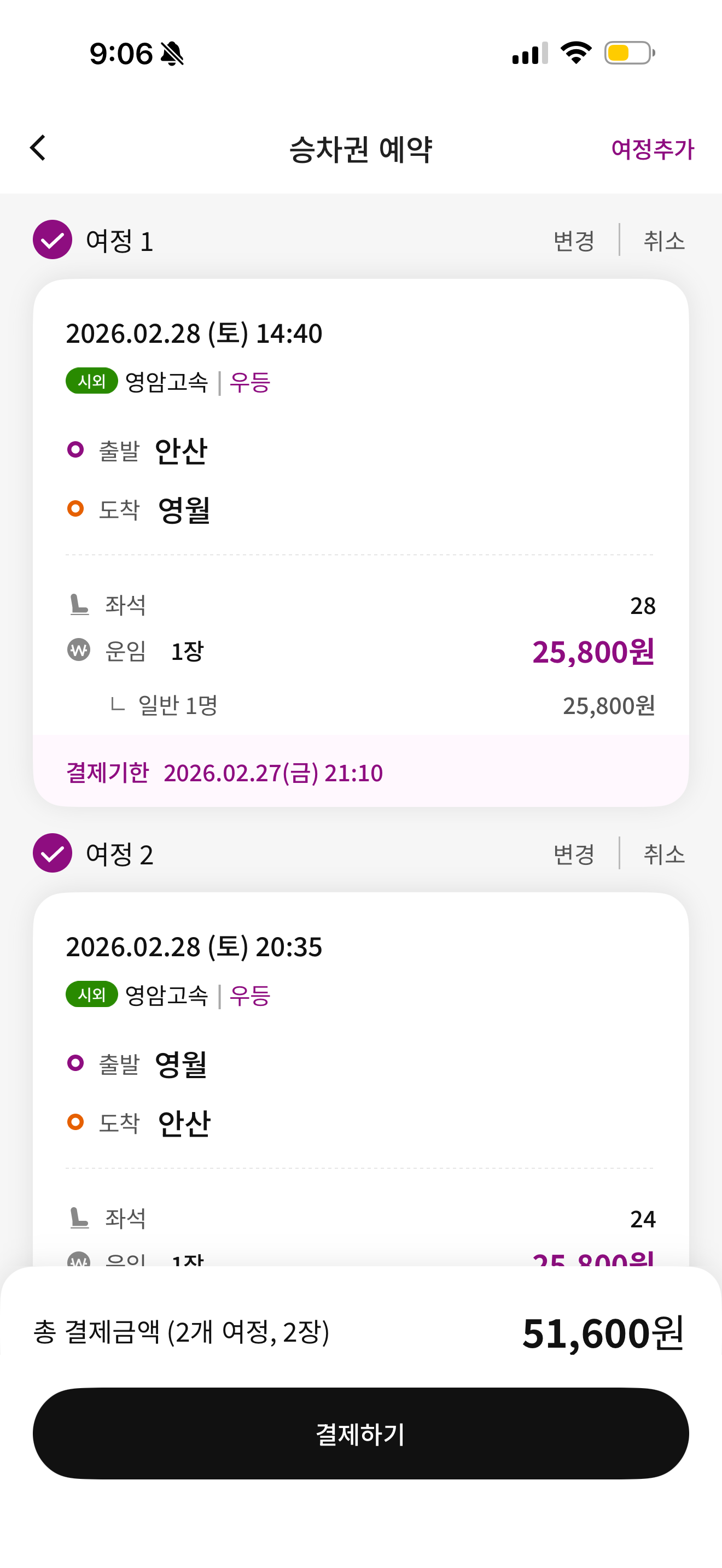Tap the seat icon in journey 2
The image size is (722, 1568).
tap(79, 1218)
